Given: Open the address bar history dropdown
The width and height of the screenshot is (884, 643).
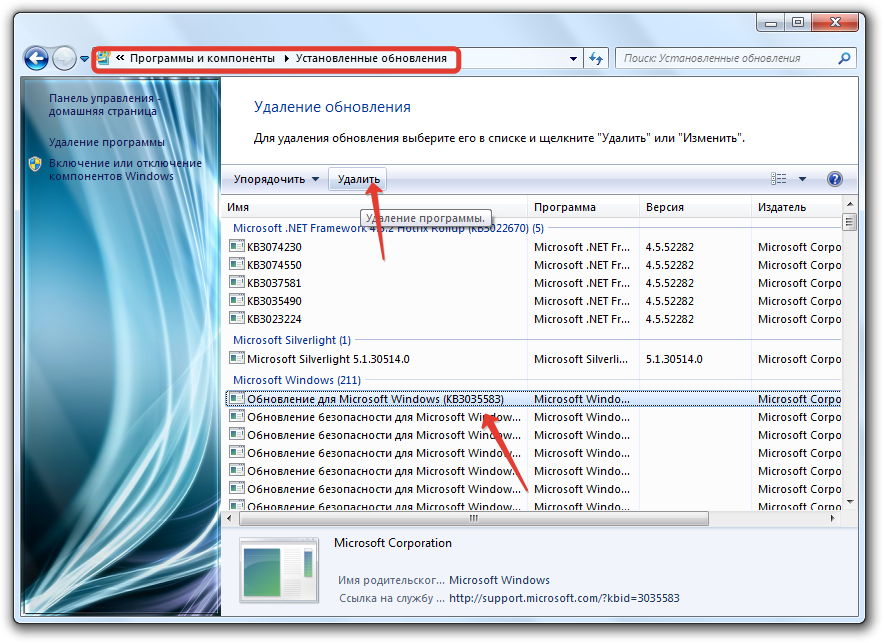Looking at the screenshot, I should click(573, 59).
